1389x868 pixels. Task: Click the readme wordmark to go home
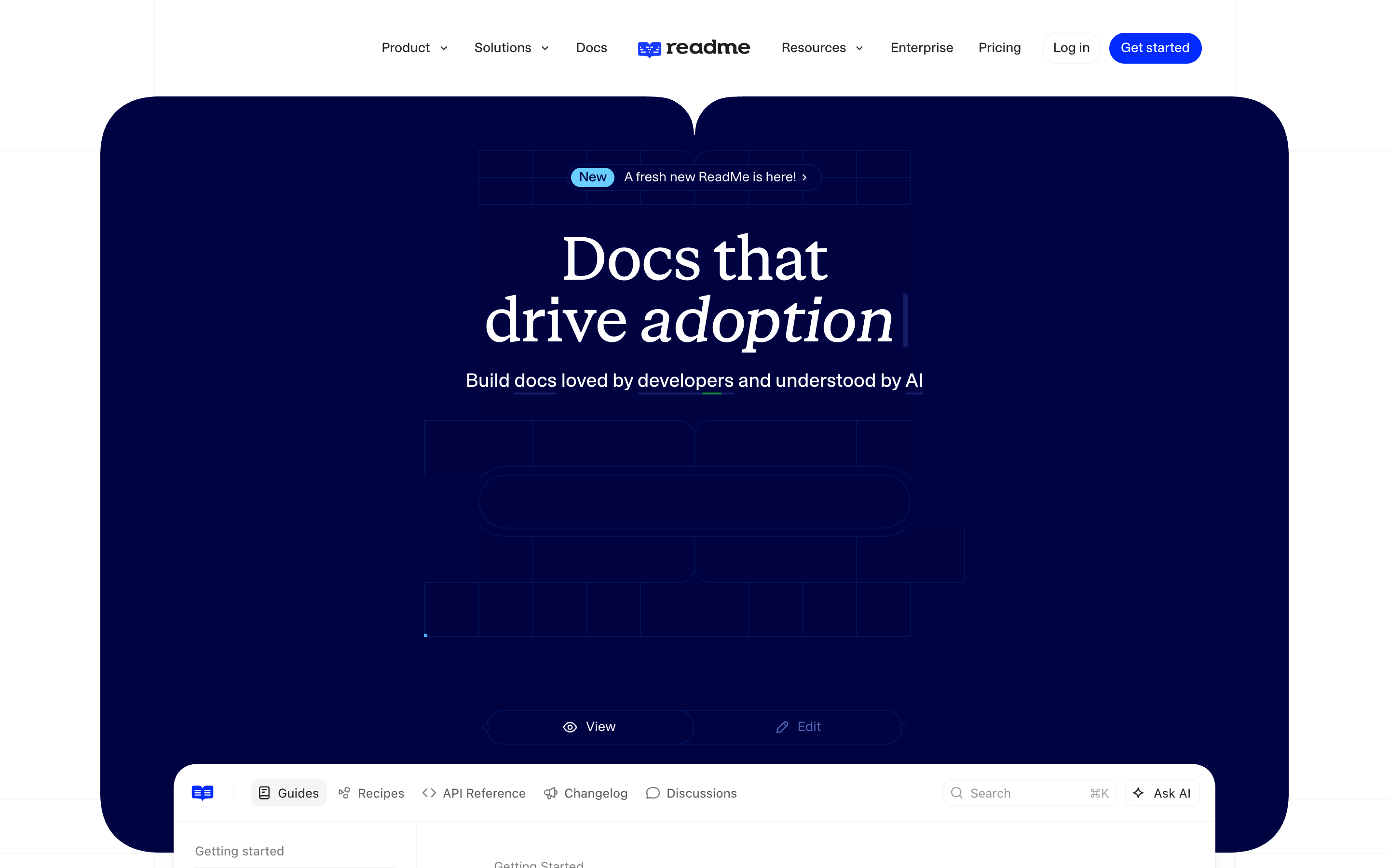pyautogui.click(x=708, y=47)
